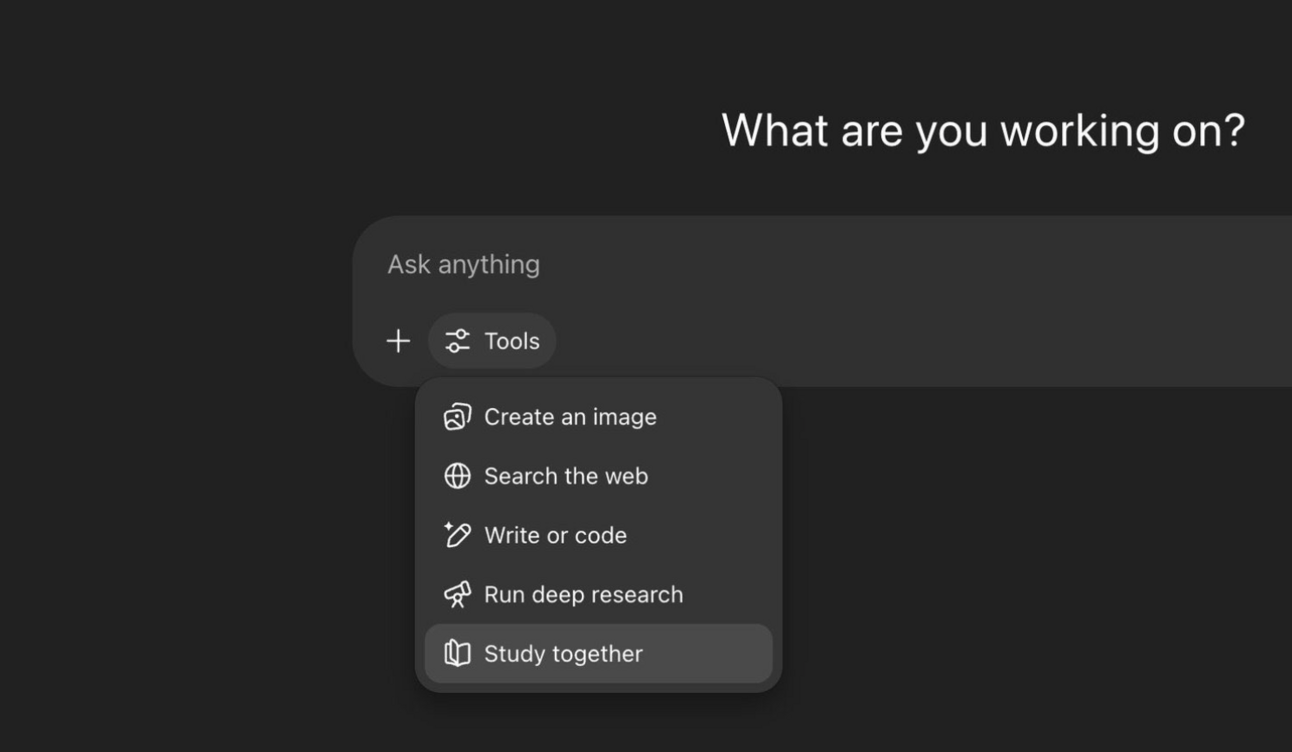
Task: Click the plus icon to add attachments
Action: (398, 341)
